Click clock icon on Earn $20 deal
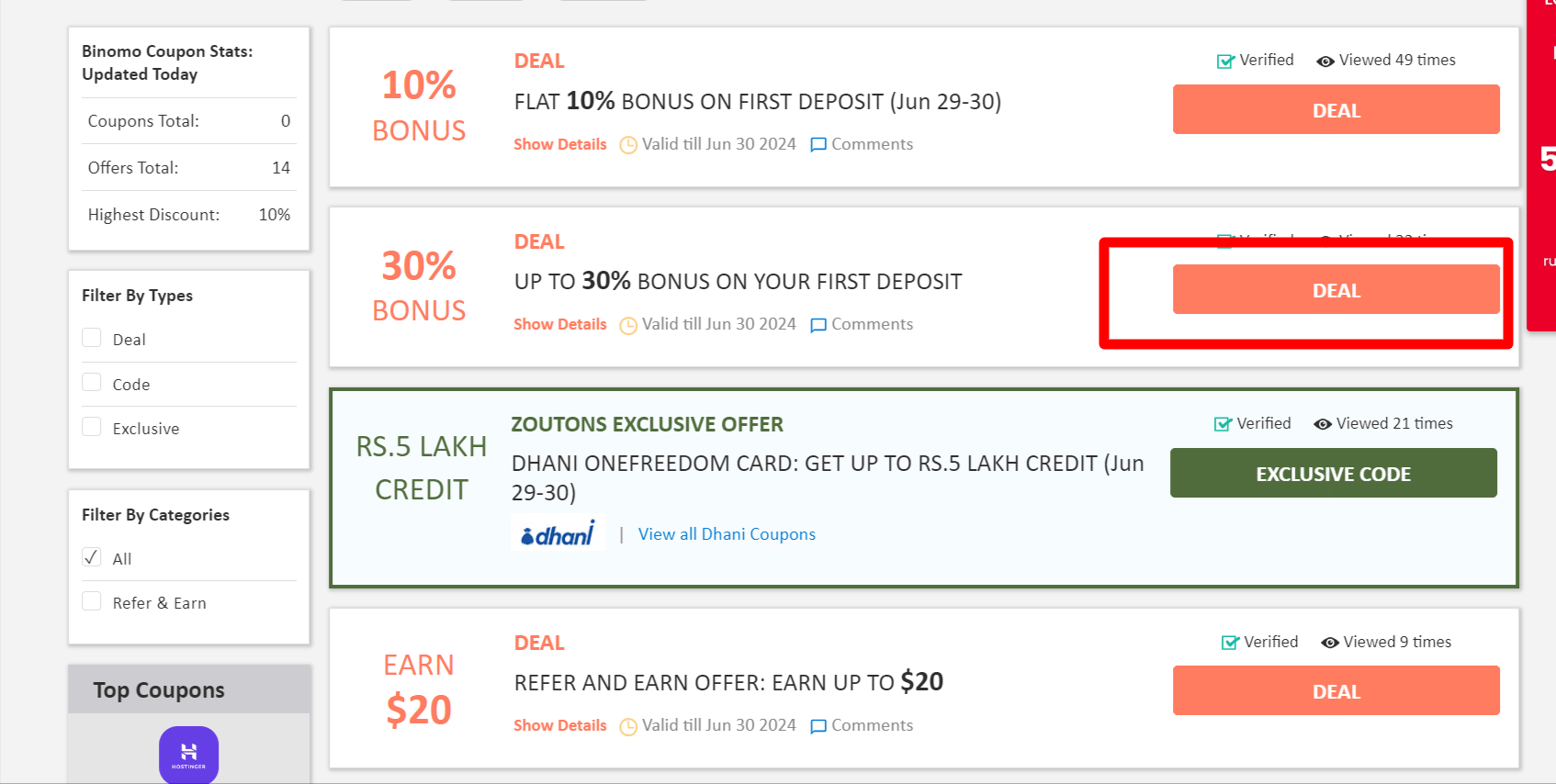This screenshot has height=784, width=1556. (x=628, y=726)
